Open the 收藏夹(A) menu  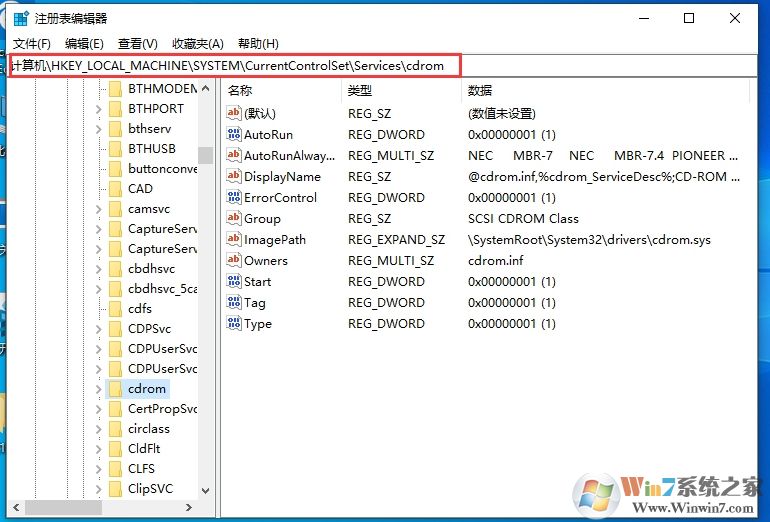coord(198,44)
